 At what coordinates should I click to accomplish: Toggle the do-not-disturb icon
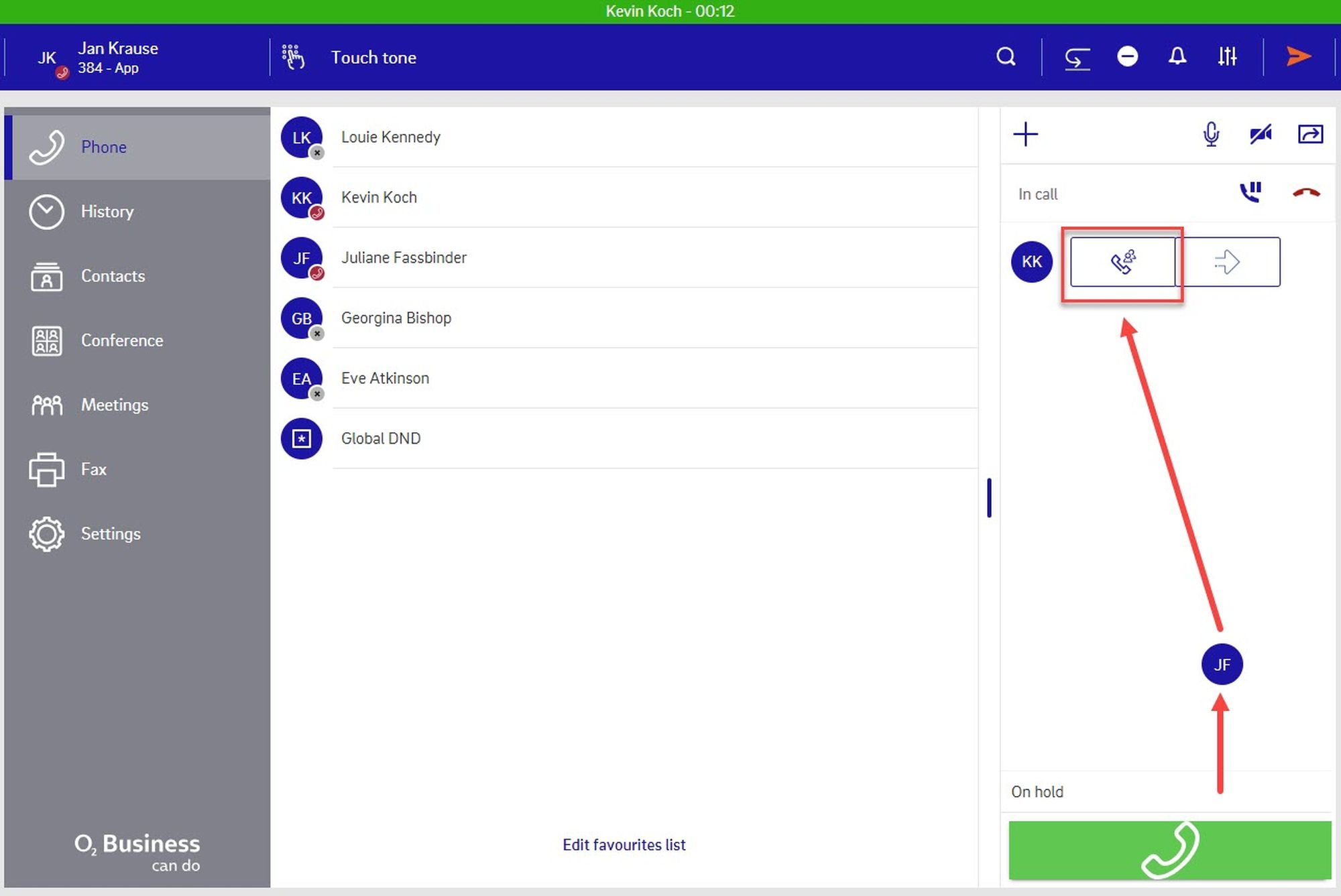pyautogui.click(x=1127, y=57)
